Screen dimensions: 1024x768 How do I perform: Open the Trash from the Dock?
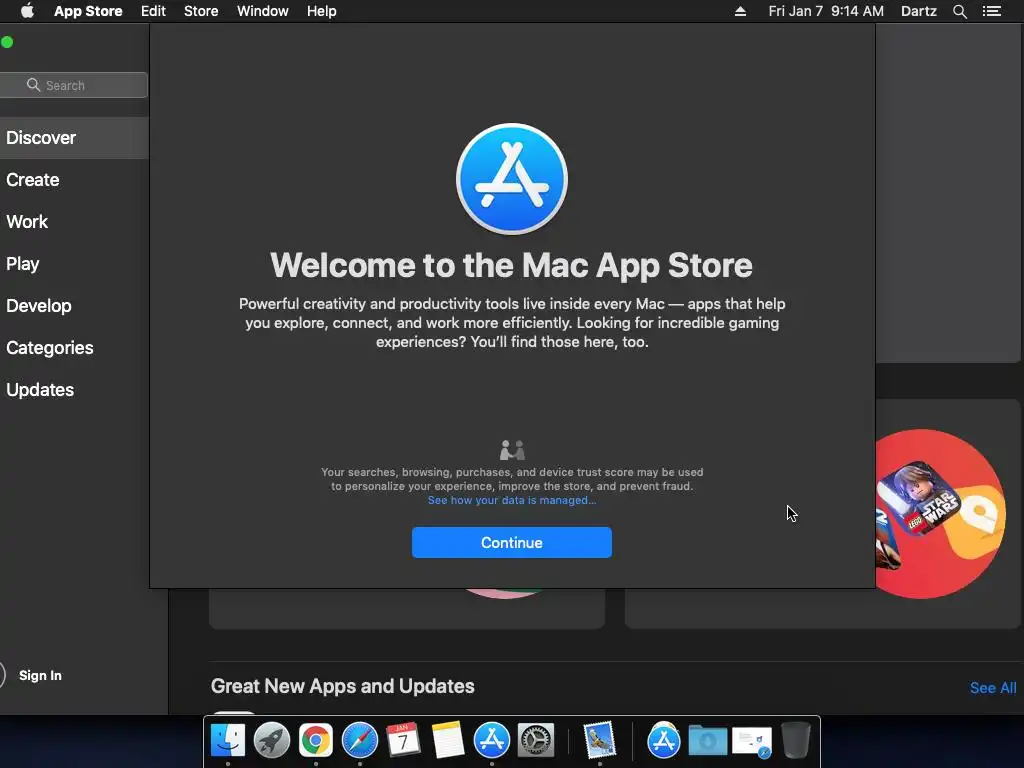point(796,740)
